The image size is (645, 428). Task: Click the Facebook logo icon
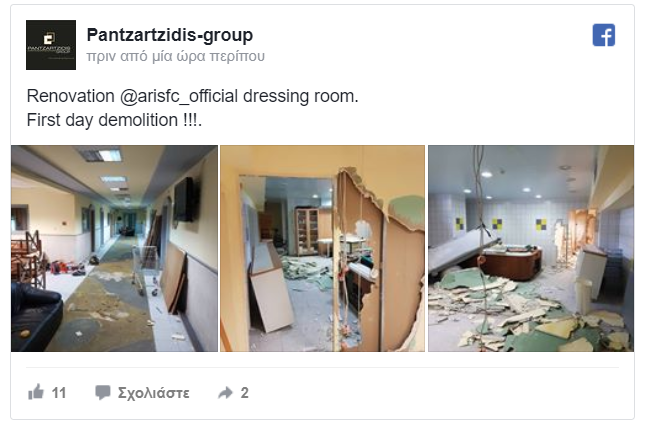(603, 35)
